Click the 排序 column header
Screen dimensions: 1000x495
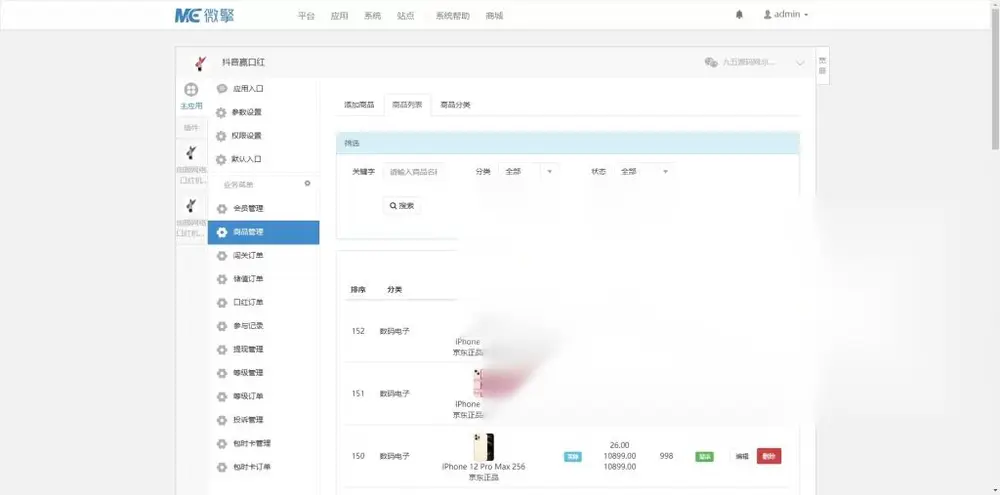358,290
